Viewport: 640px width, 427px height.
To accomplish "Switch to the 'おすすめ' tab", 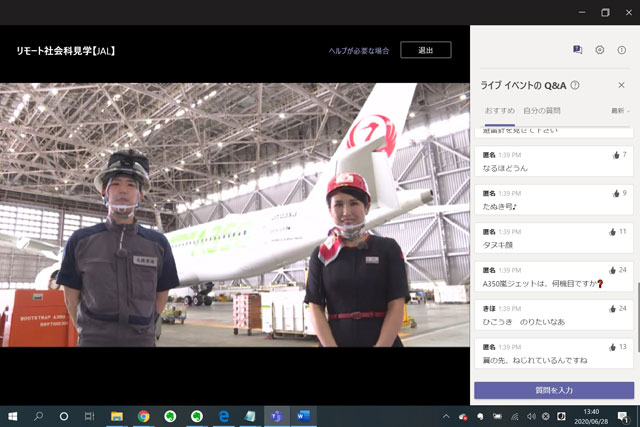I will (500, 110).
